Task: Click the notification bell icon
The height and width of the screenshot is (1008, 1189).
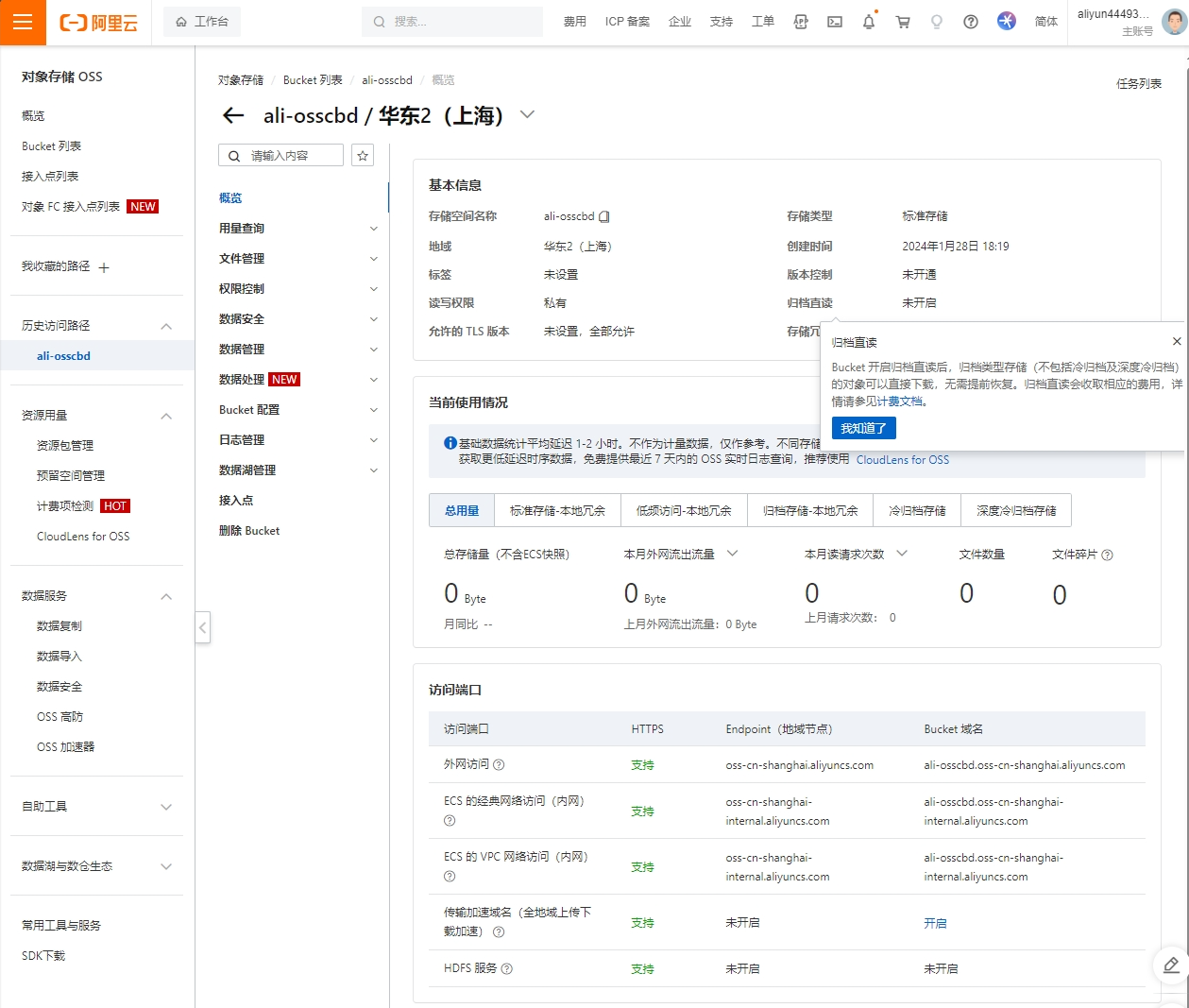Action: (869, 22)
